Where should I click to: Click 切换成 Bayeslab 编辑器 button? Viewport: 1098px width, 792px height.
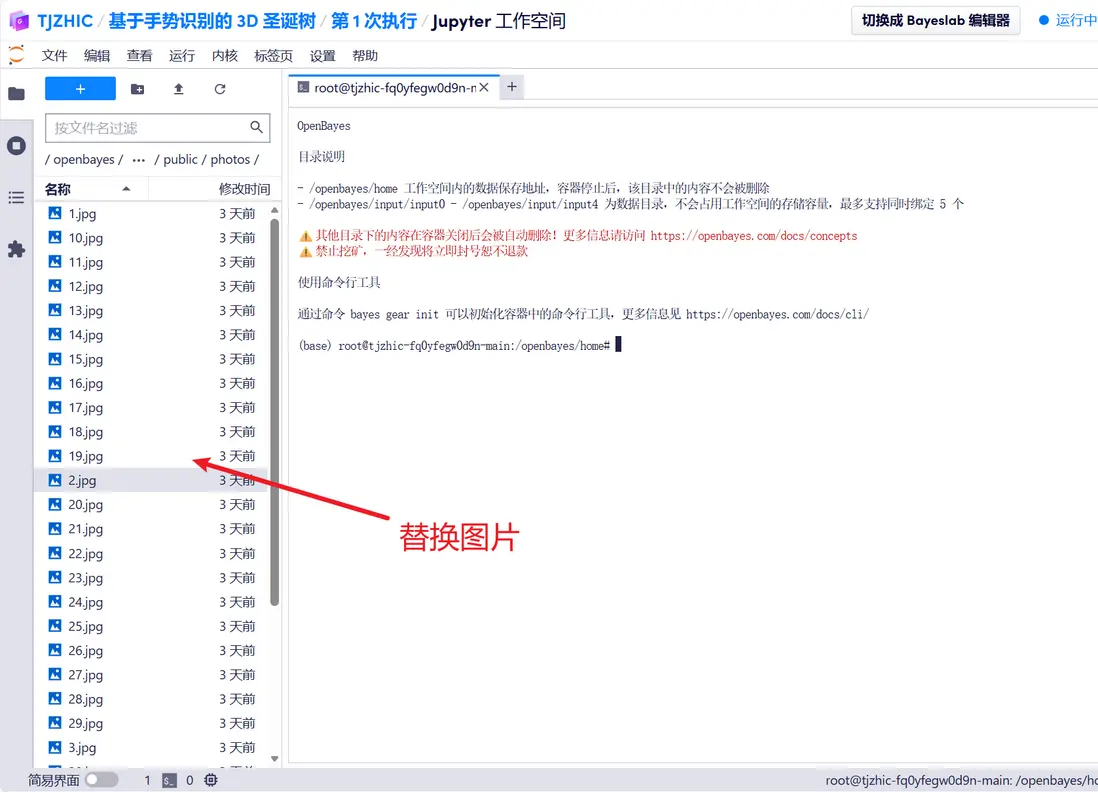pos(936,21)
